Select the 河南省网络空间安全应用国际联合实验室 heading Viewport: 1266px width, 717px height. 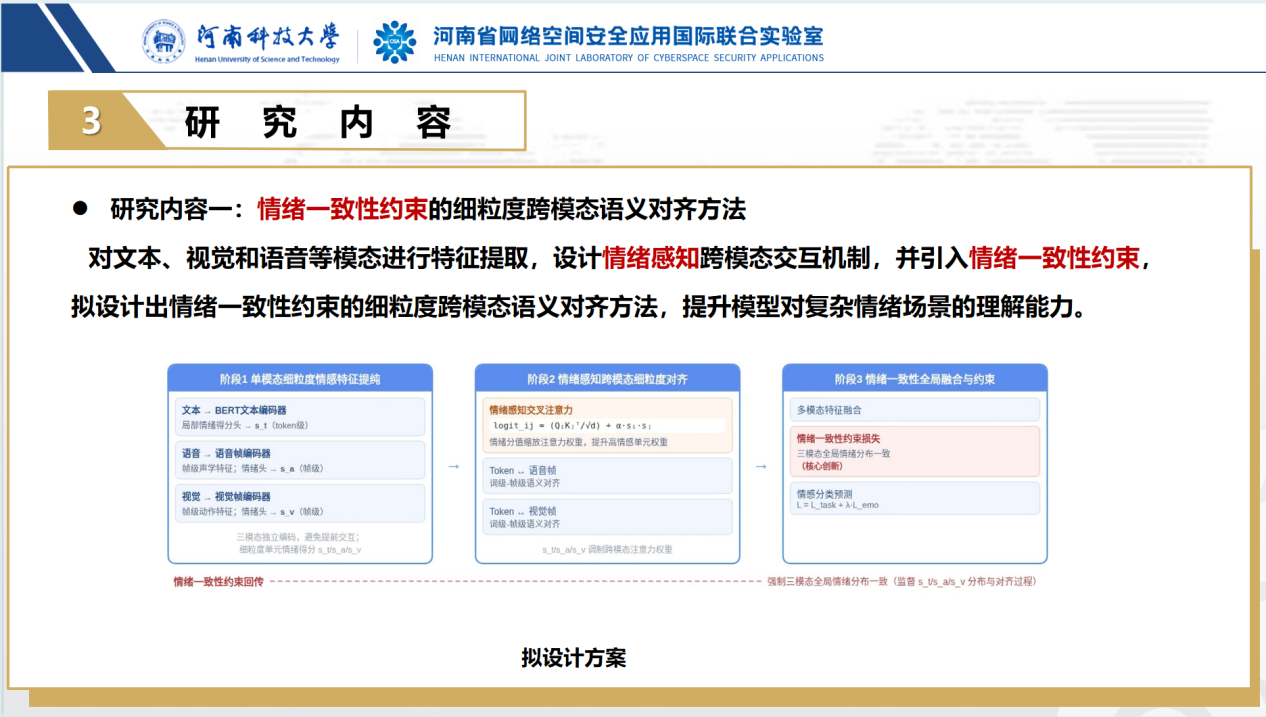pyautogui.click(x=628, y=35)
